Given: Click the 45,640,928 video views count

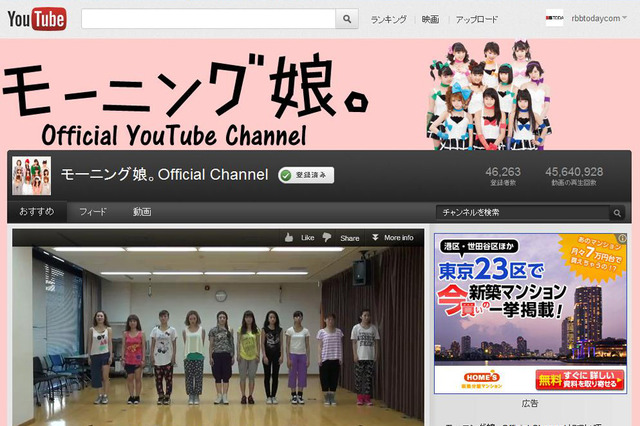Looking at the screenshot, I should (x=574, y=172).
